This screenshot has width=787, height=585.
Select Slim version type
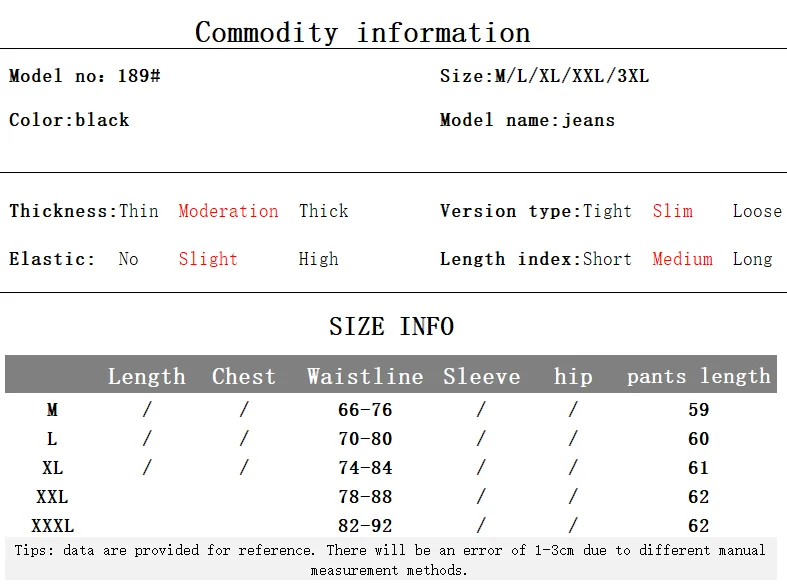[x=673, y=211]
